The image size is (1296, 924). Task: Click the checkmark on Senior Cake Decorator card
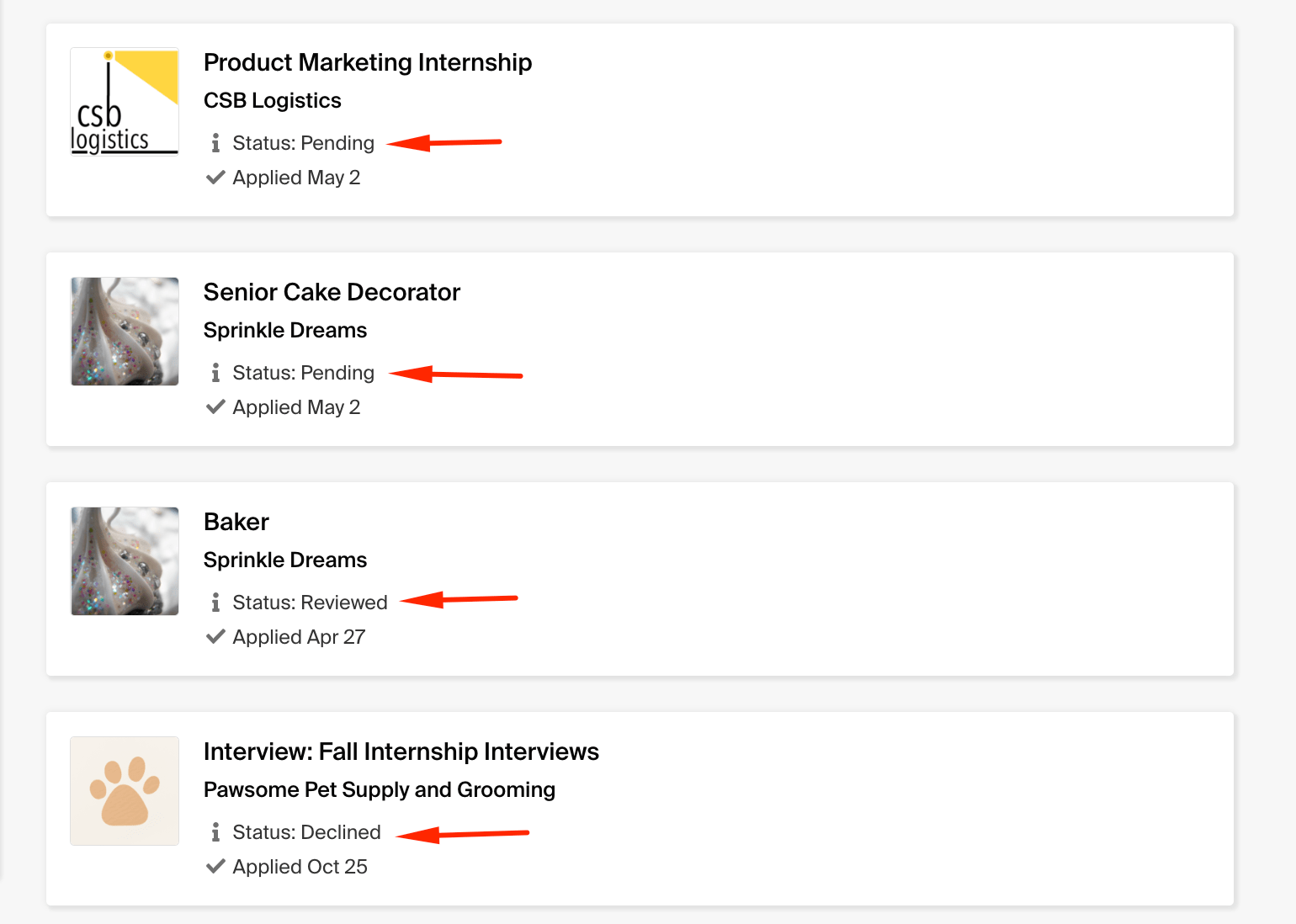coord(215,406)
